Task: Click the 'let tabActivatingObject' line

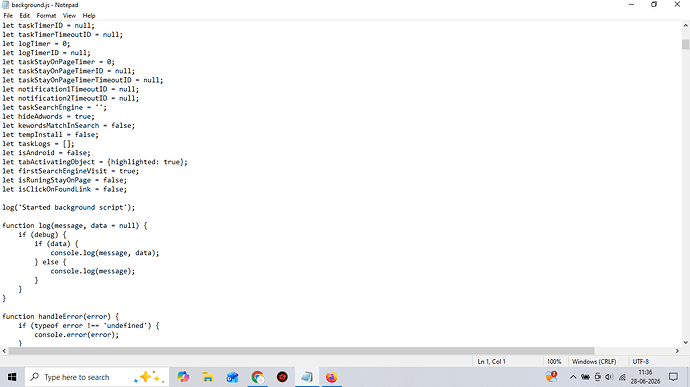Action: pyautogui.click(x=95, y=162)
